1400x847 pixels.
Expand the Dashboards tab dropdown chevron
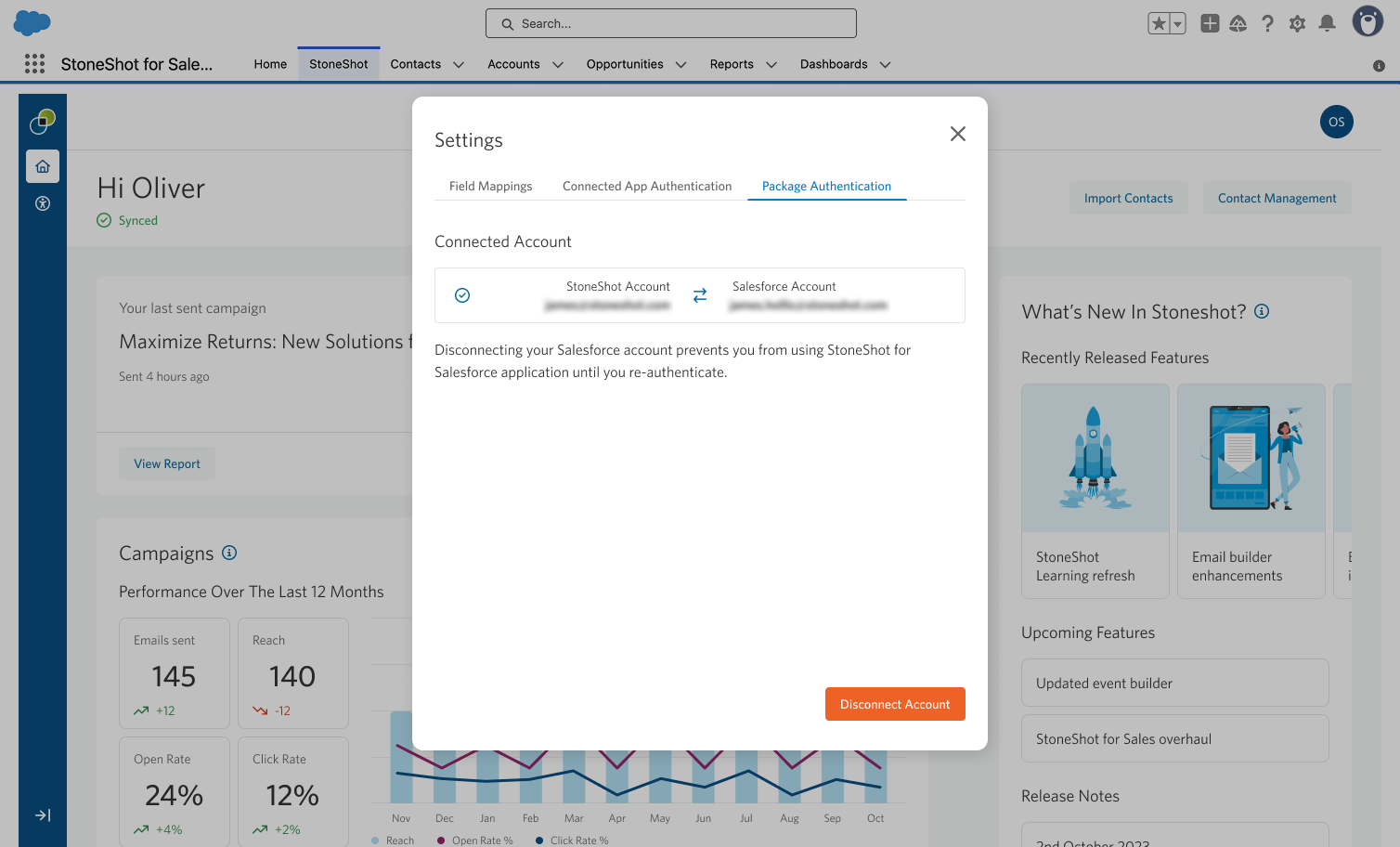[886, 65]
